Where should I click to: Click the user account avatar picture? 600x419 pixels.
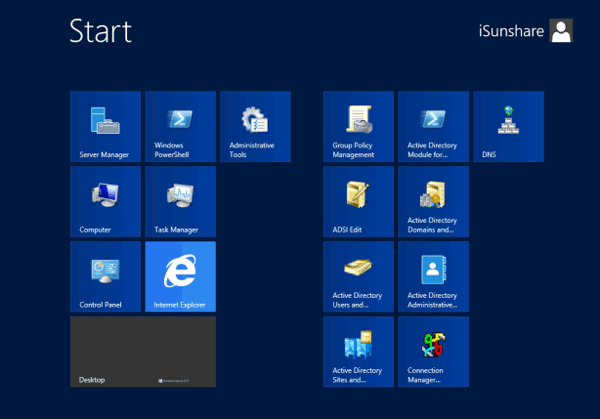(561, 31)
